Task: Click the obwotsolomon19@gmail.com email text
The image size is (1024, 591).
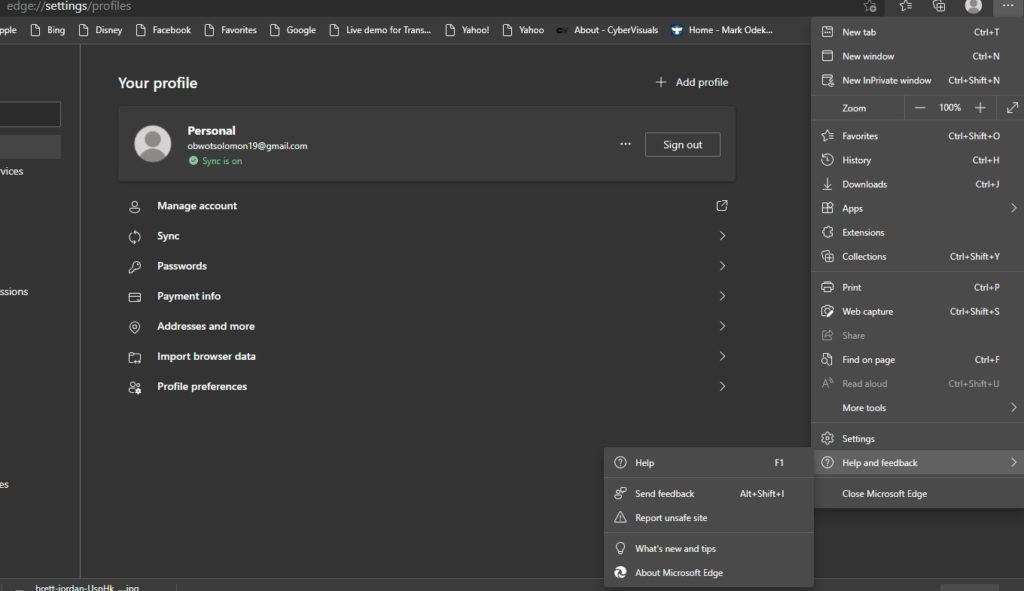Action: coord(247,146)
